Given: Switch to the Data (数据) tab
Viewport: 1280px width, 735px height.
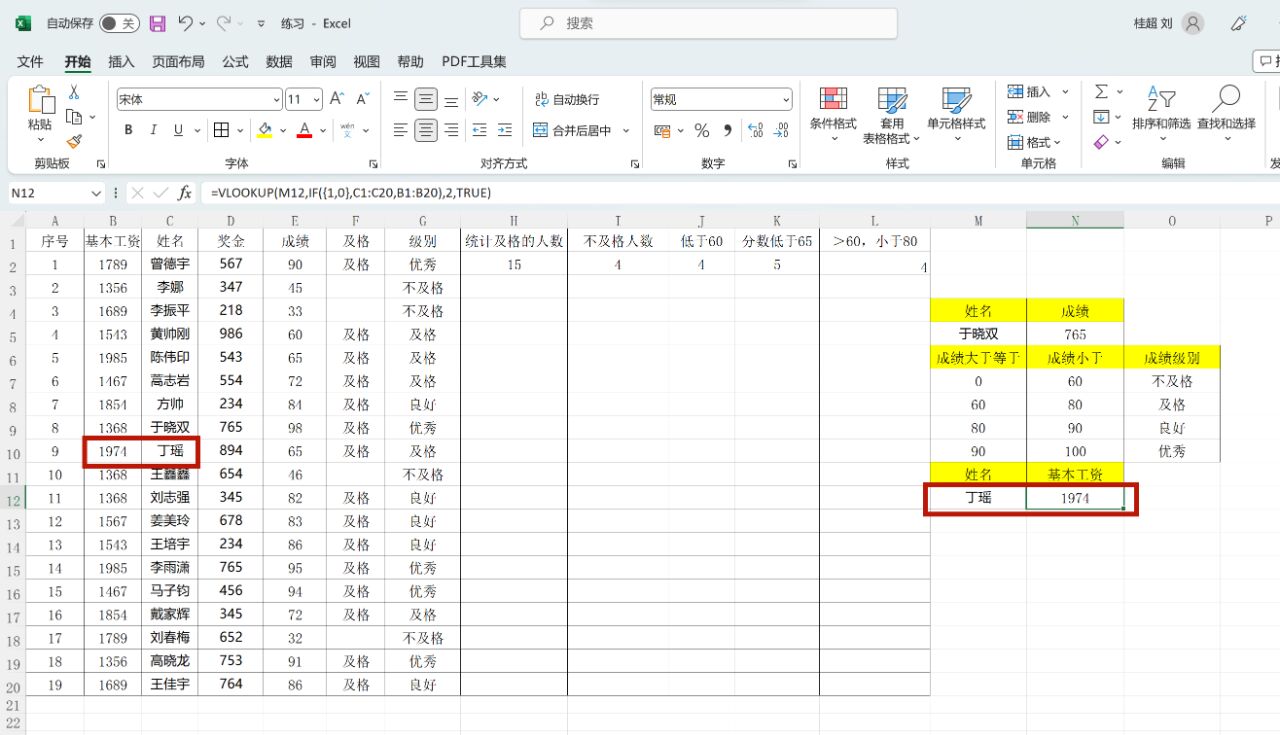Looking at the screenshot, I should 279,62.
